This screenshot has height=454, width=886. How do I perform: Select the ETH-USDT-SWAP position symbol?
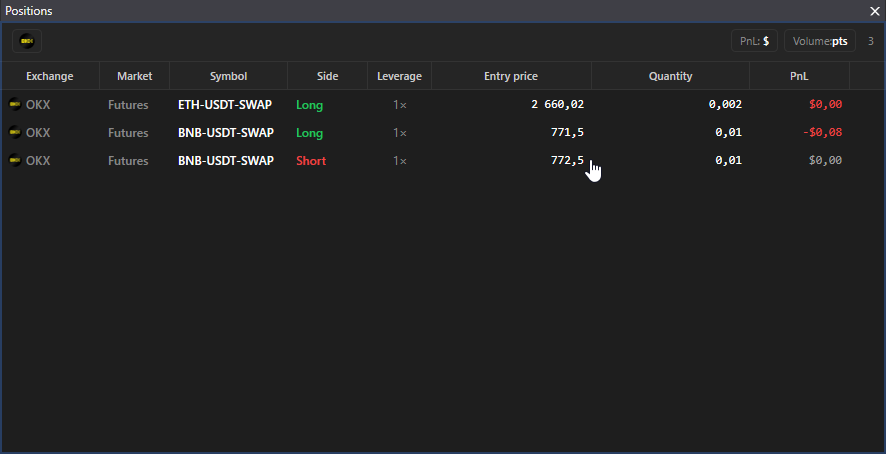[x=225, y=105]
